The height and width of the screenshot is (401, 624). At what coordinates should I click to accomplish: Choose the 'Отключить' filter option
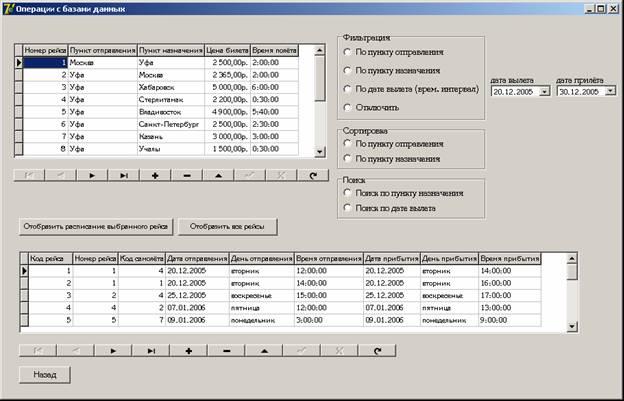(348, 107)
